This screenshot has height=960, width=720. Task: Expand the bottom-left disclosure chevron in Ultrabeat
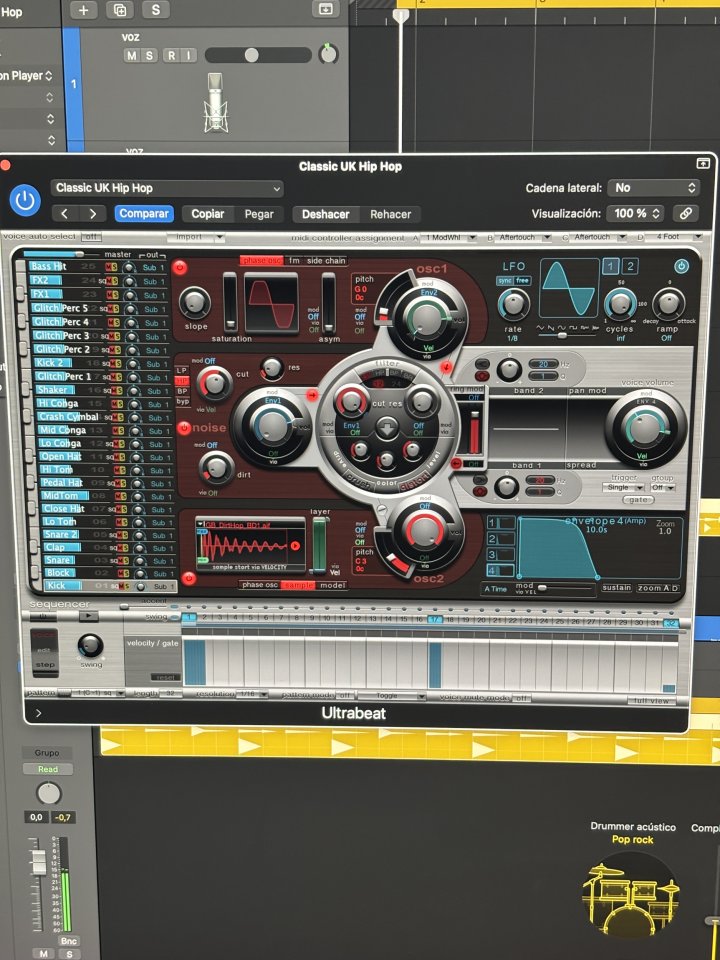(x=39, y=713)
